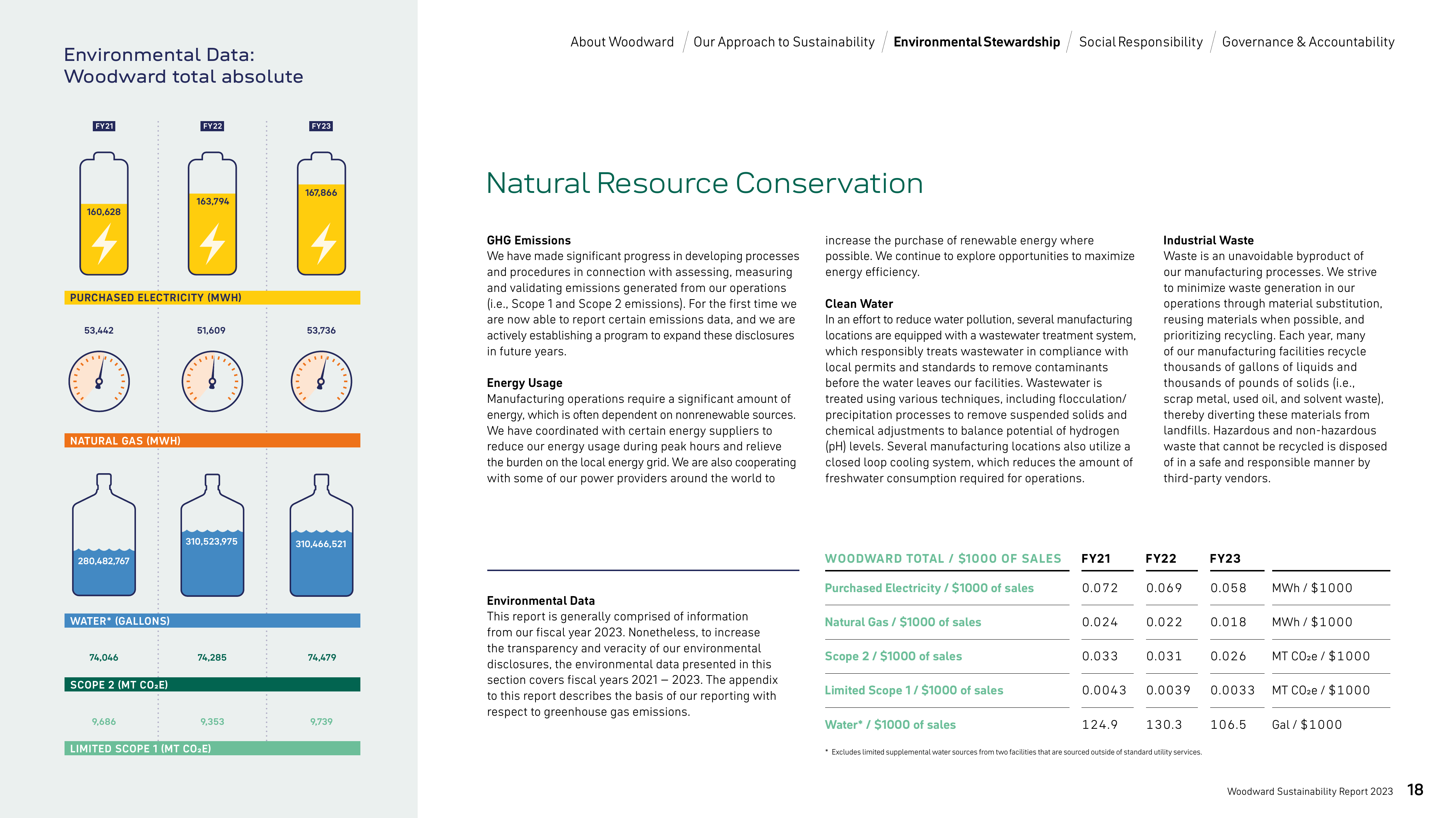Viewport: 1456px width, 818px height.
Task: Click the Woodward Total / $1000 of Sales header
Action: click(943, 558)
